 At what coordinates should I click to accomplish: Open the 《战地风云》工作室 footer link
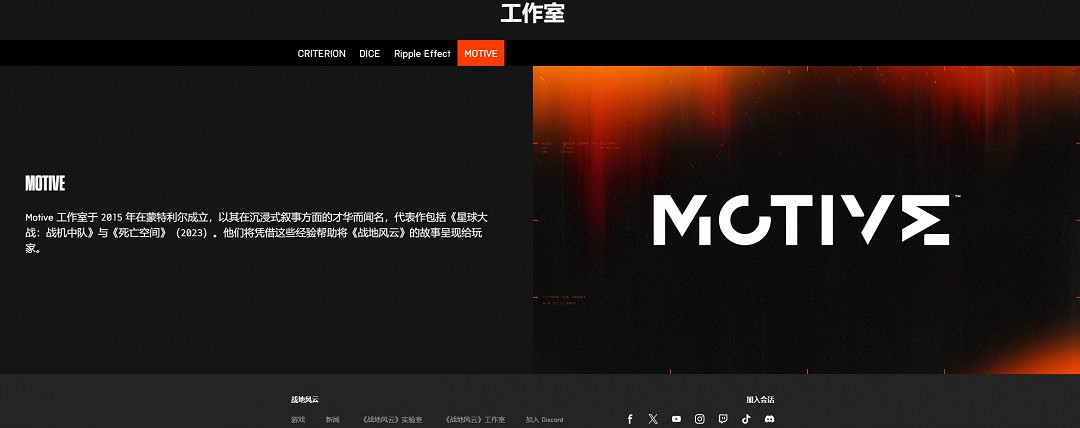click(x=475, y=420)
